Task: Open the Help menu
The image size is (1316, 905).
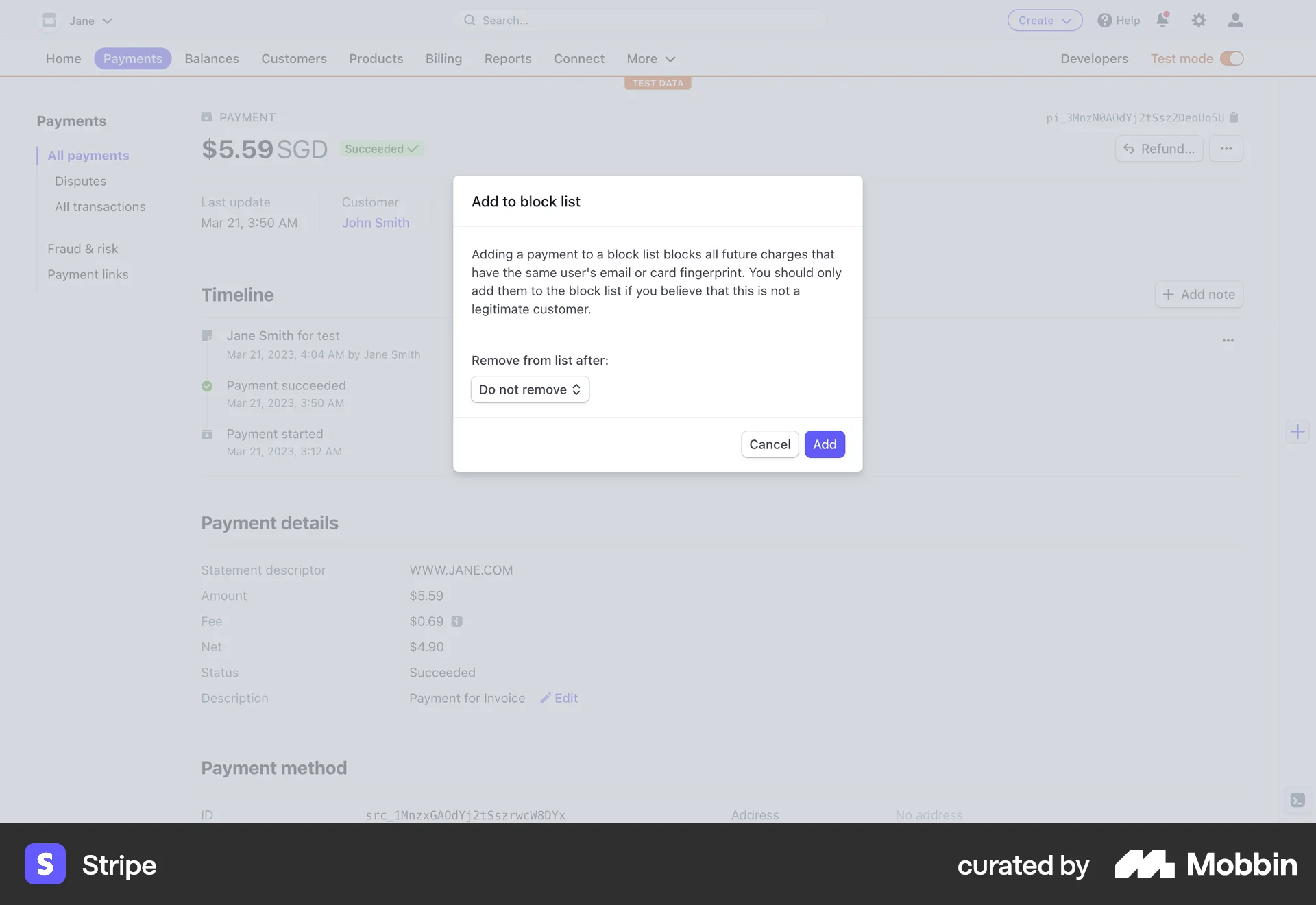Action: coord(1118,20)
